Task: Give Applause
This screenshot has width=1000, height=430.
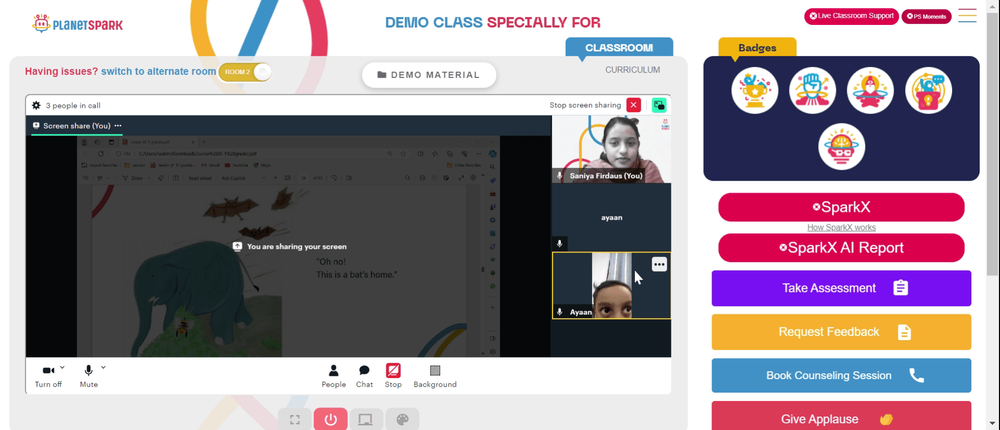Action: (841, 417)
